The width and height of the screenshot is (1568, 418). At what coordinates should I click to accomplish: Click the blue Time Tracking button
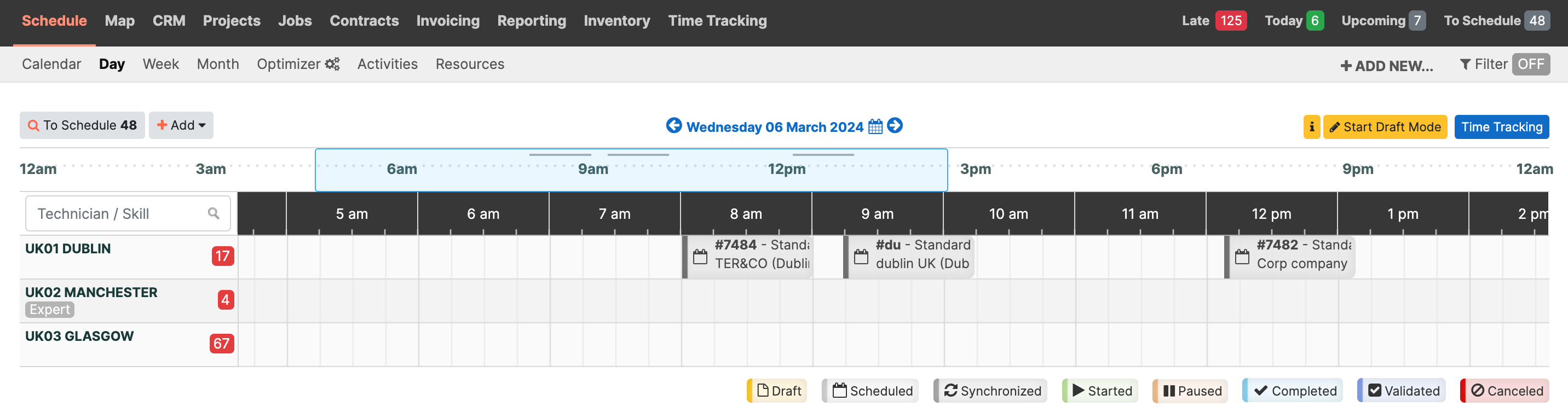coord(1501,126)
